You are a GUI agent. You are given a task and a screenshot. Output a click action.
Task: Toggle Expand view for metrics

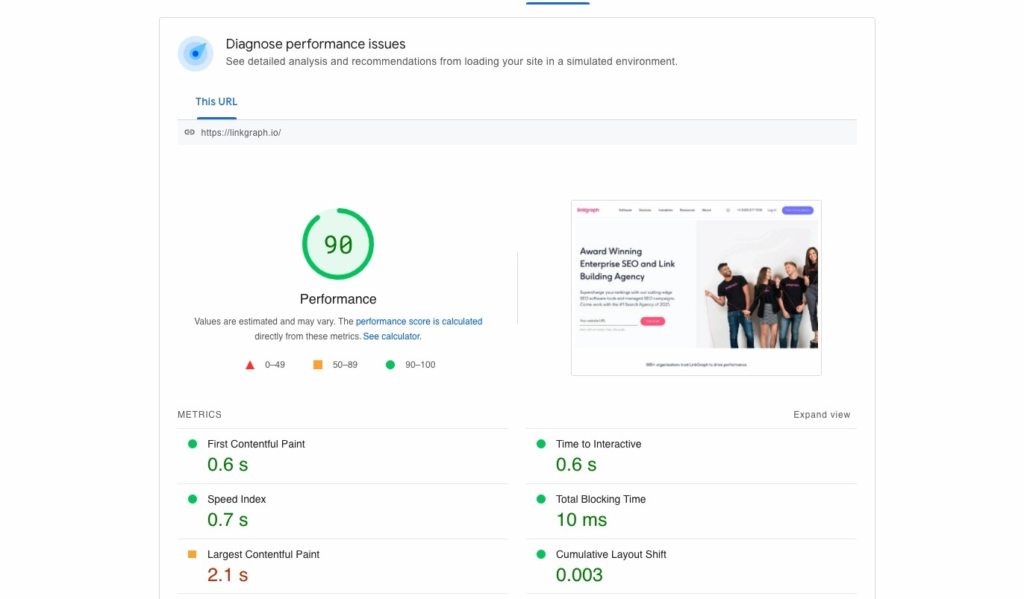822,415
